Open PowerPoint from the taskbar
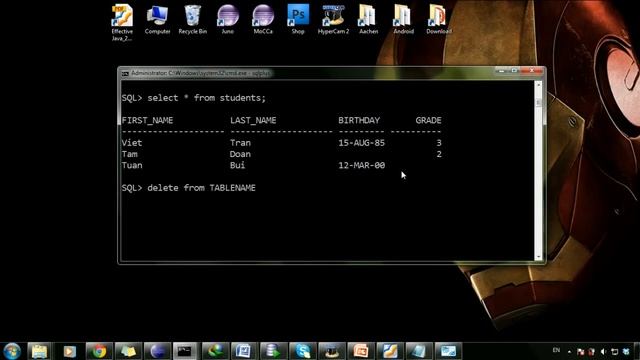The height and width of the screenshot is (360, 640). (x=361, y=351)
